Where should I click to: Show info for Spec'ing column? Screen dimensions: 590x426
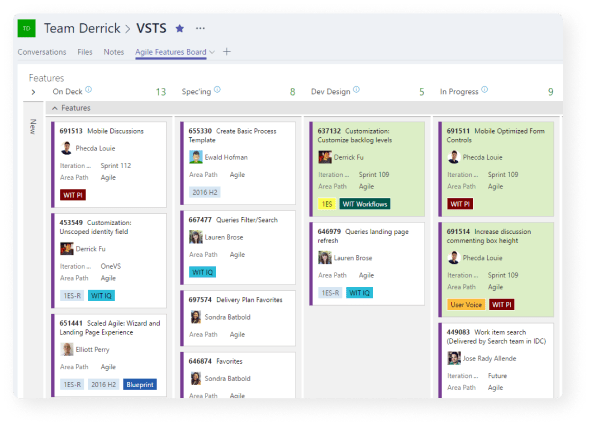(x=217, y=90)
